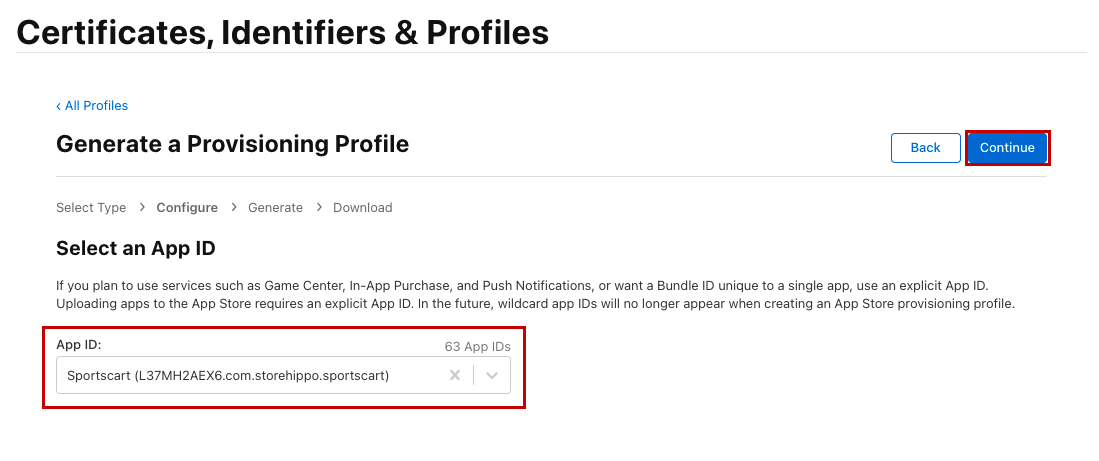Viewport: 1099px width, 461px height.
Task: Click the explicit App ID description paragraph
Action: (x=535, y=294)
